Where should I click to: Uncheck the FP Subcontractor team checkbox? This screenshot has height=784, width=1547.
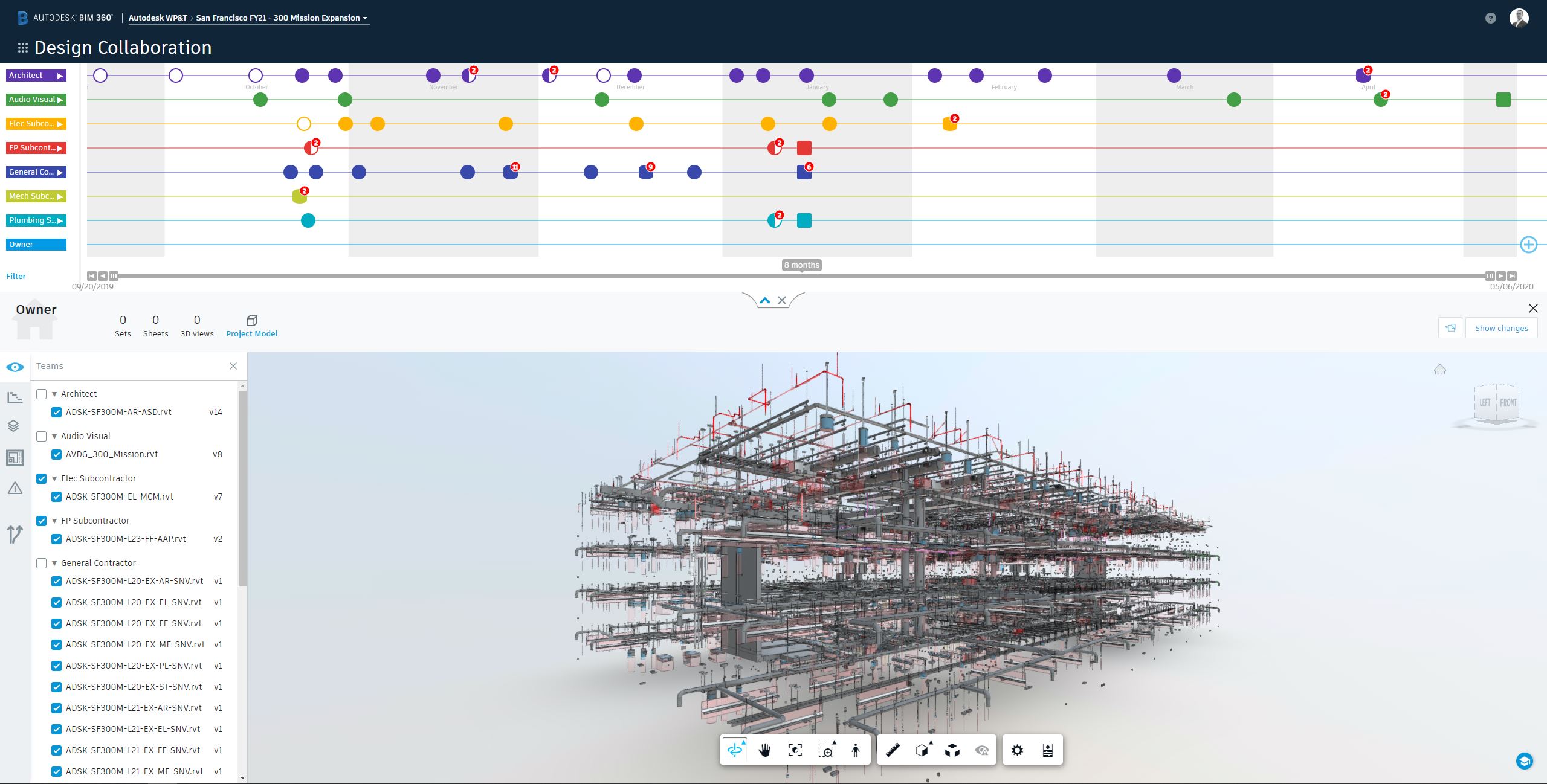coord(42,521)
